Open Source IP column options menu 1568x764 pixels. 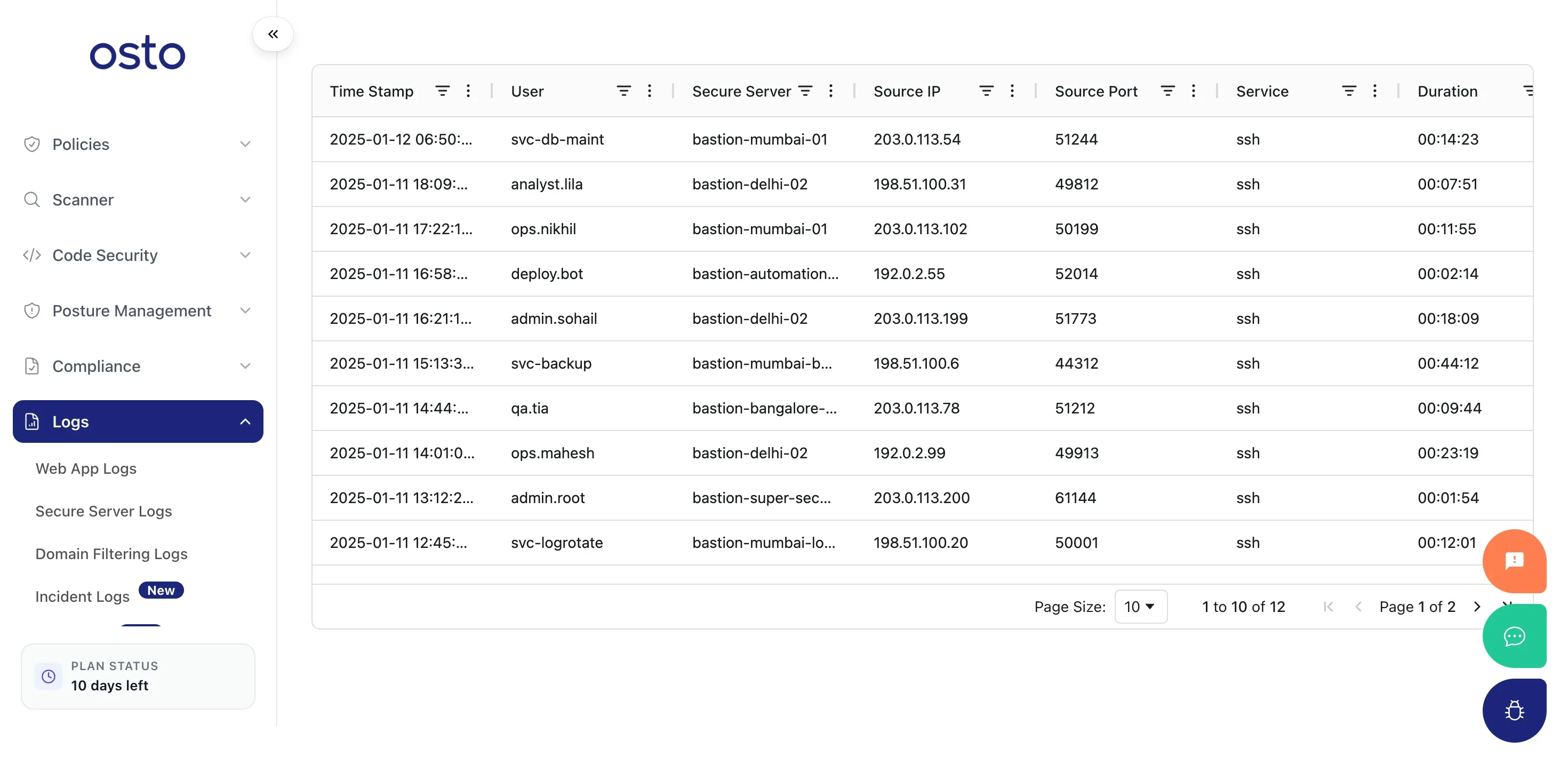click(1012, 91)
